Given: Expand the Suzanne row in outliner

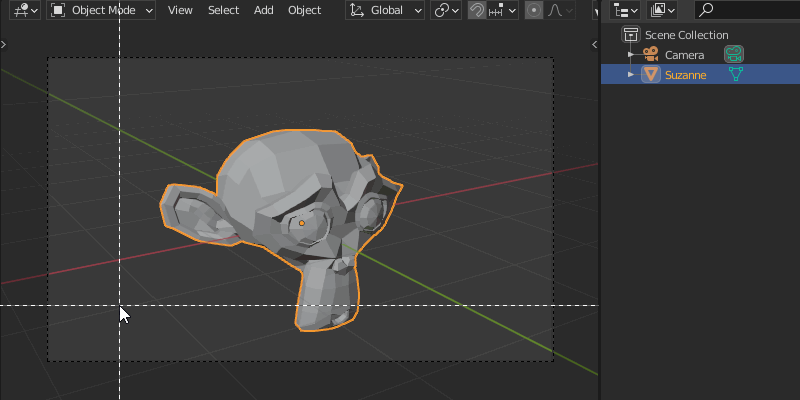Looking at the screenshot, I should pyautogui.click(x=631, y=74).
